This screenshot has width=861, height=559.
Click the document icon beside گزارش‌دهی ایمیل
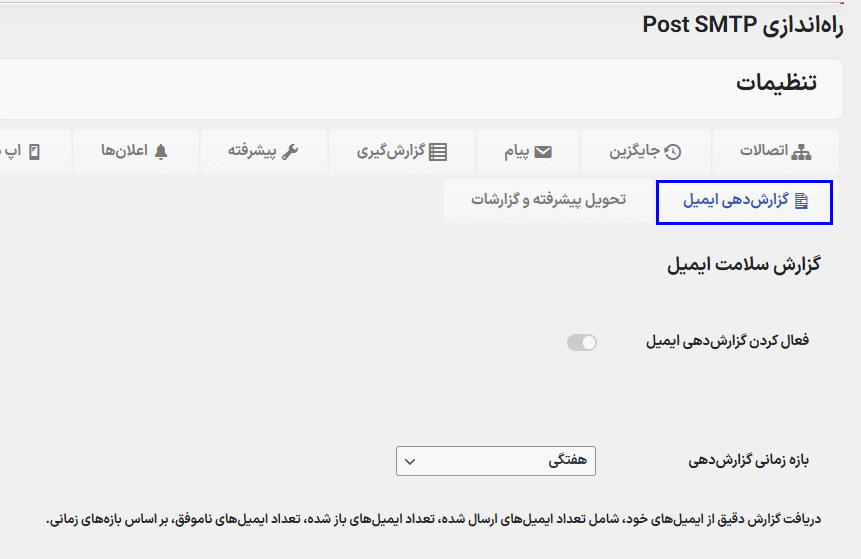801,202
